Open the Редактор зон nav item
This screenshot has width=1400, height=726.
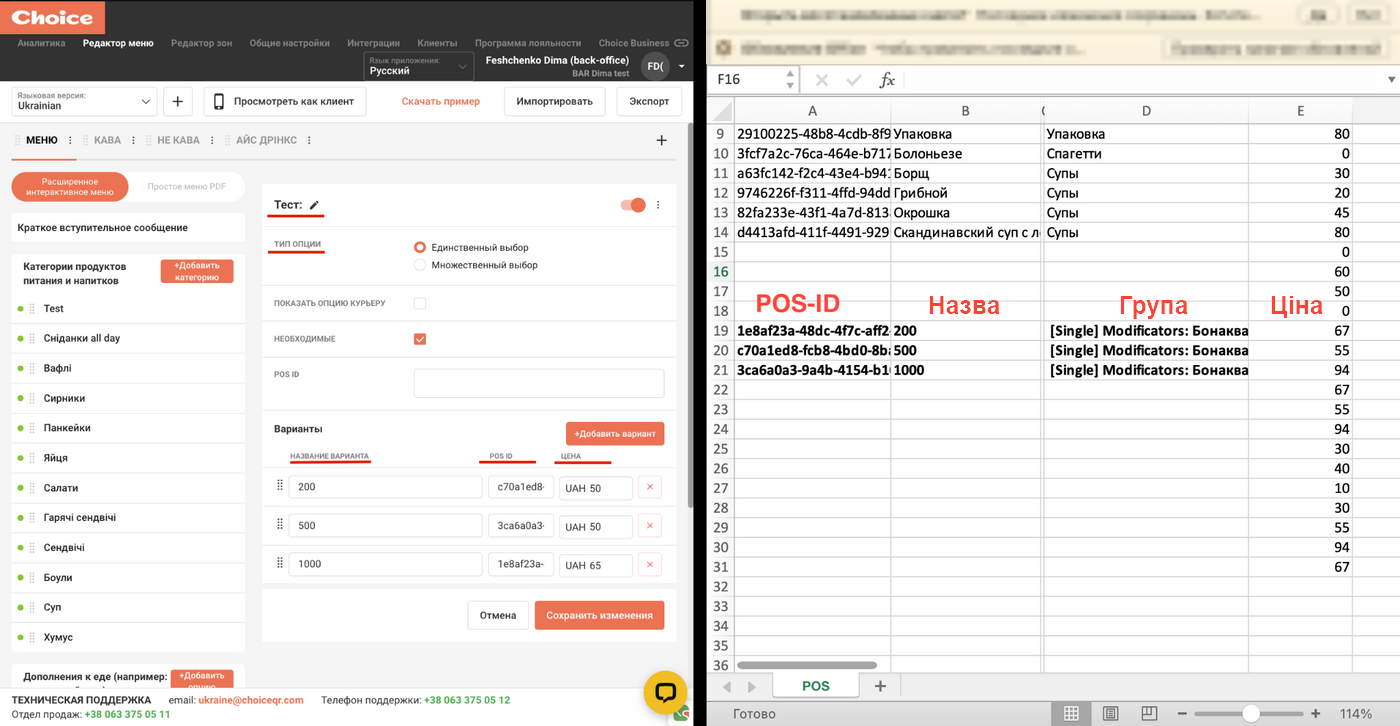tap(201, 43)
